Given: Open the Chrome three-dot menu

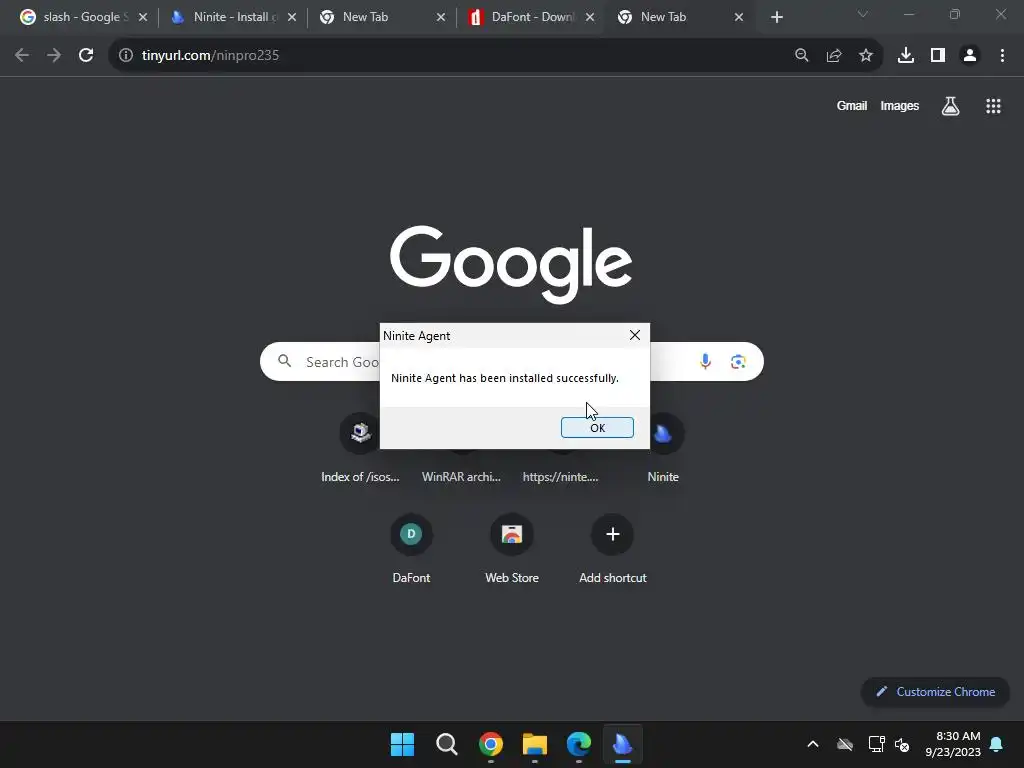Looking at the screenshot, I should 1002,56.
